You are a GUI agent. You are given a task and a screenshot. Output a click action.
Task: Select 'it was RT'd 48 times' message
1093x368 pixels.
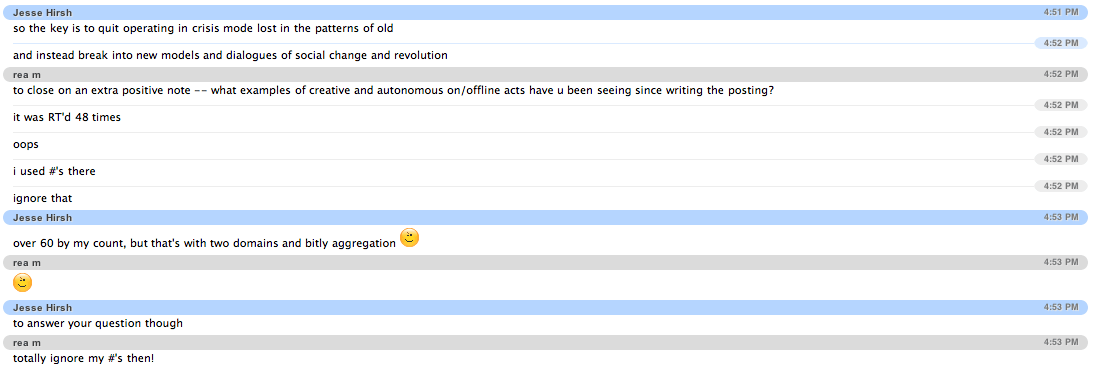point(67,118)
